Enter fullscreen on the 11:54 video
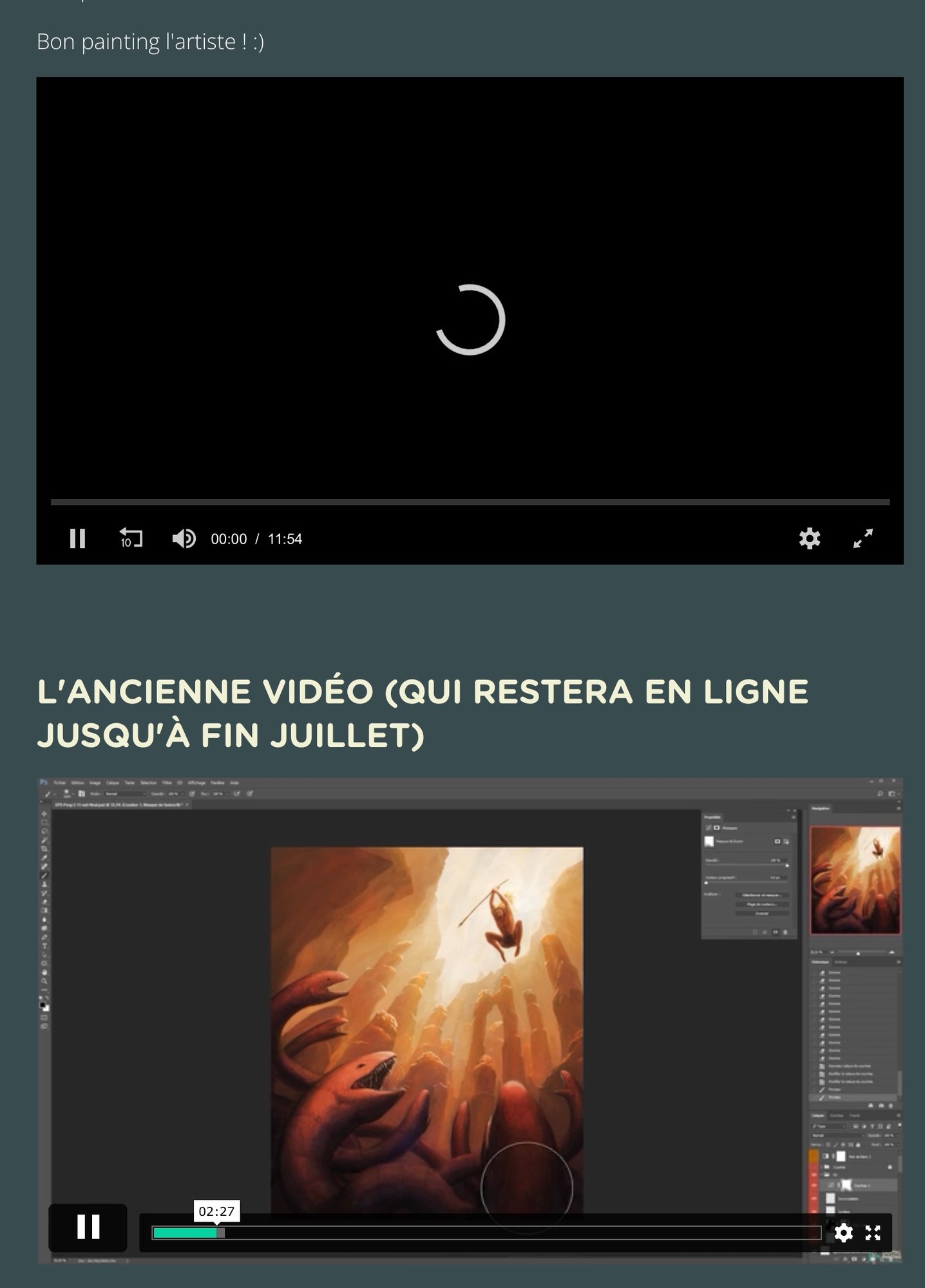The width and height of the screenshot is (925, 1288). (x=863, y=538)
